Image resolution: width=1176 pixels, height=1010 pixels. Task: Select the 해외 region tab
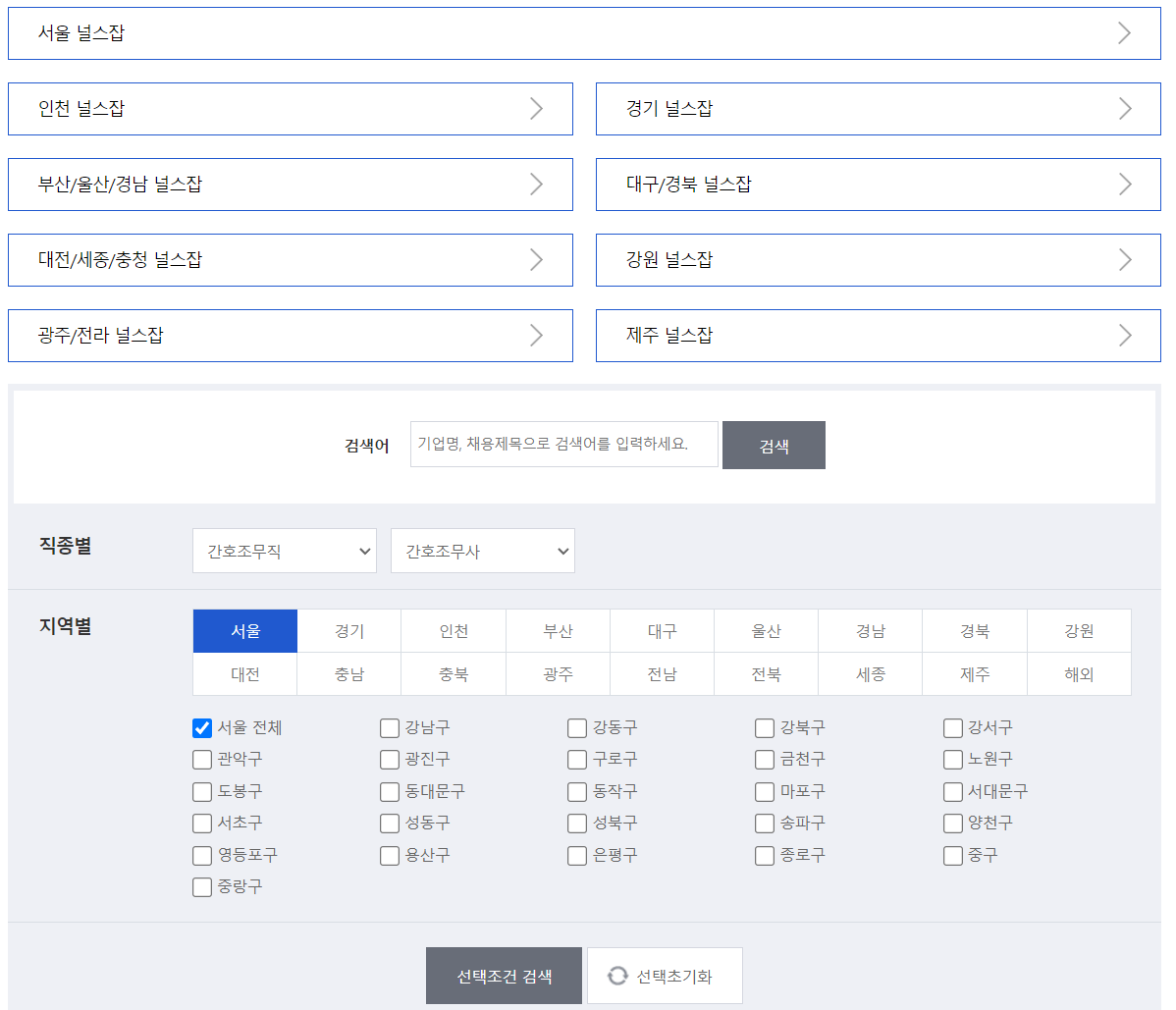(1079, 674)
